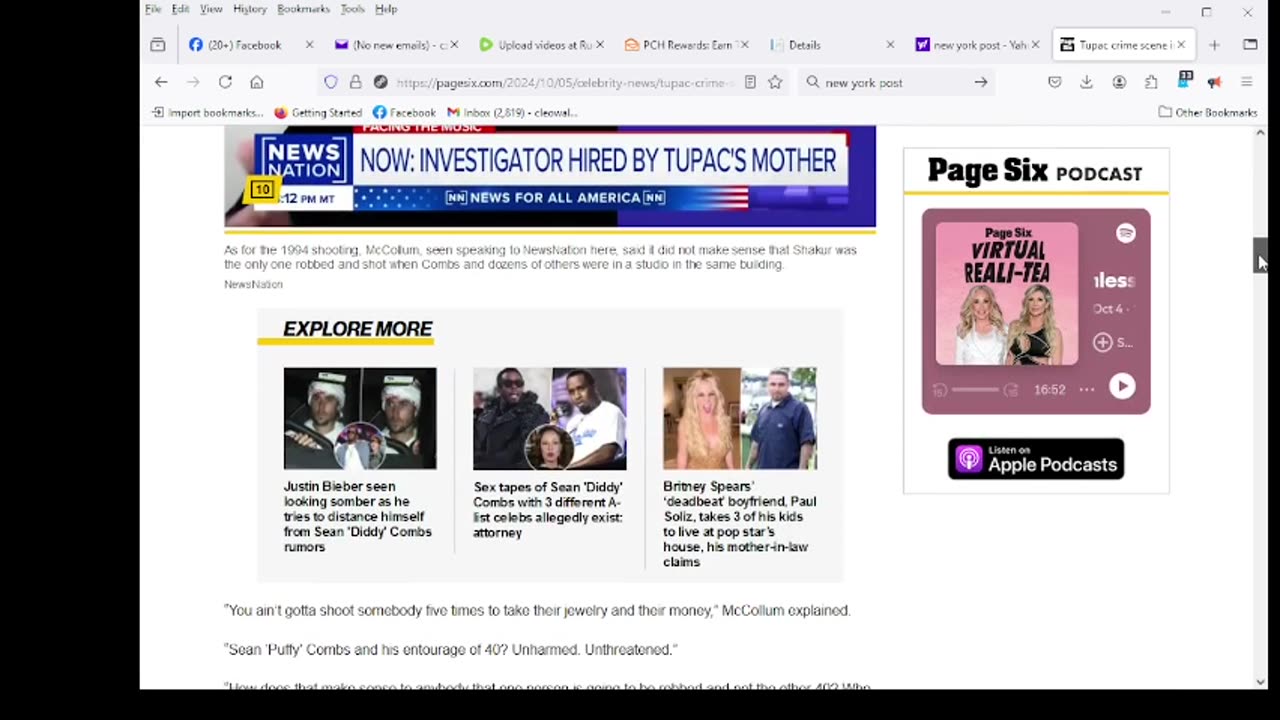Open 'Import bookmarks...' bookmark item

tap(207, 113)
